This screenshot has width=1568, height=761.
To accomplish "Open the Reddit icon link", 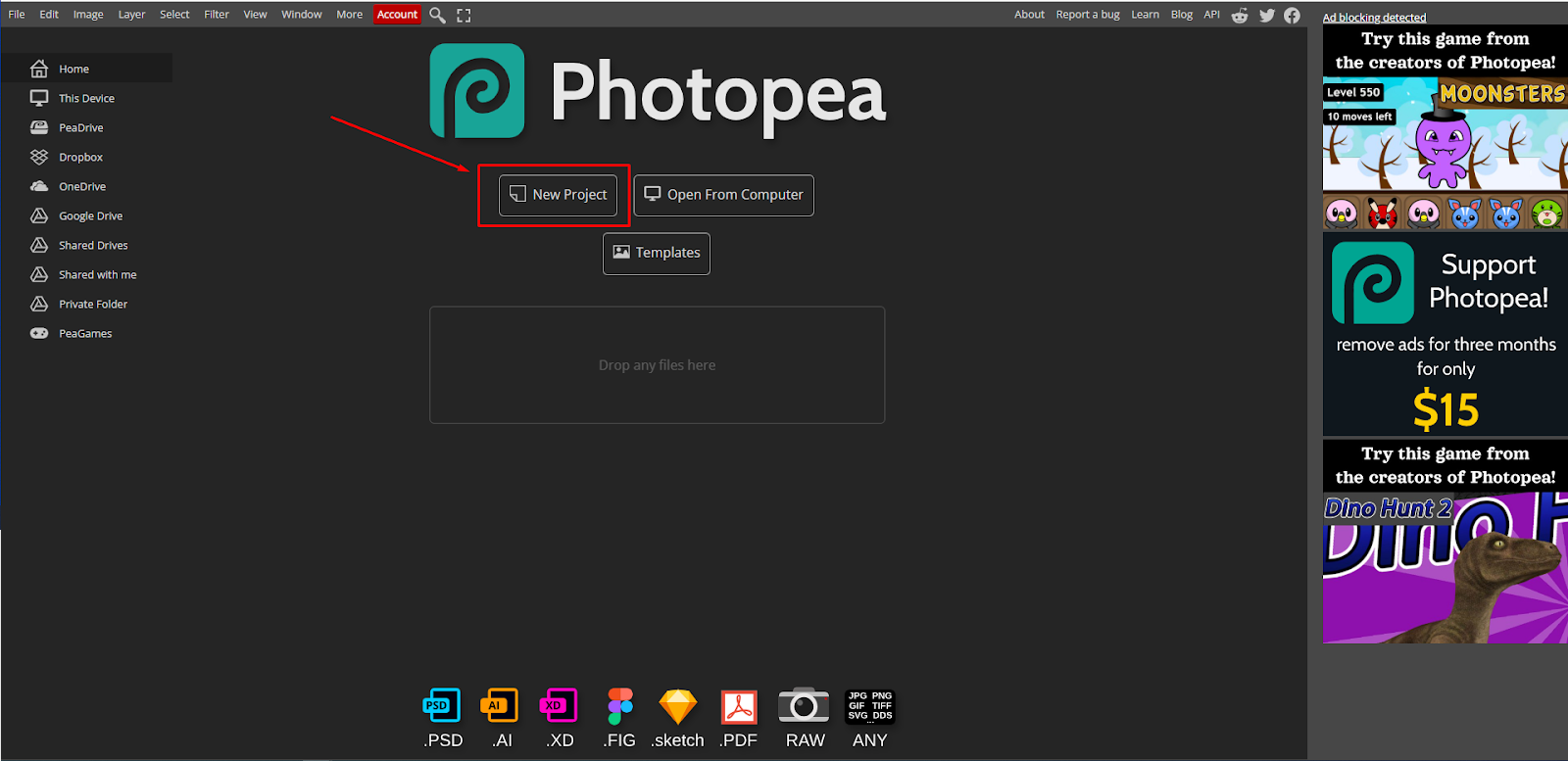I will 1240,15.
